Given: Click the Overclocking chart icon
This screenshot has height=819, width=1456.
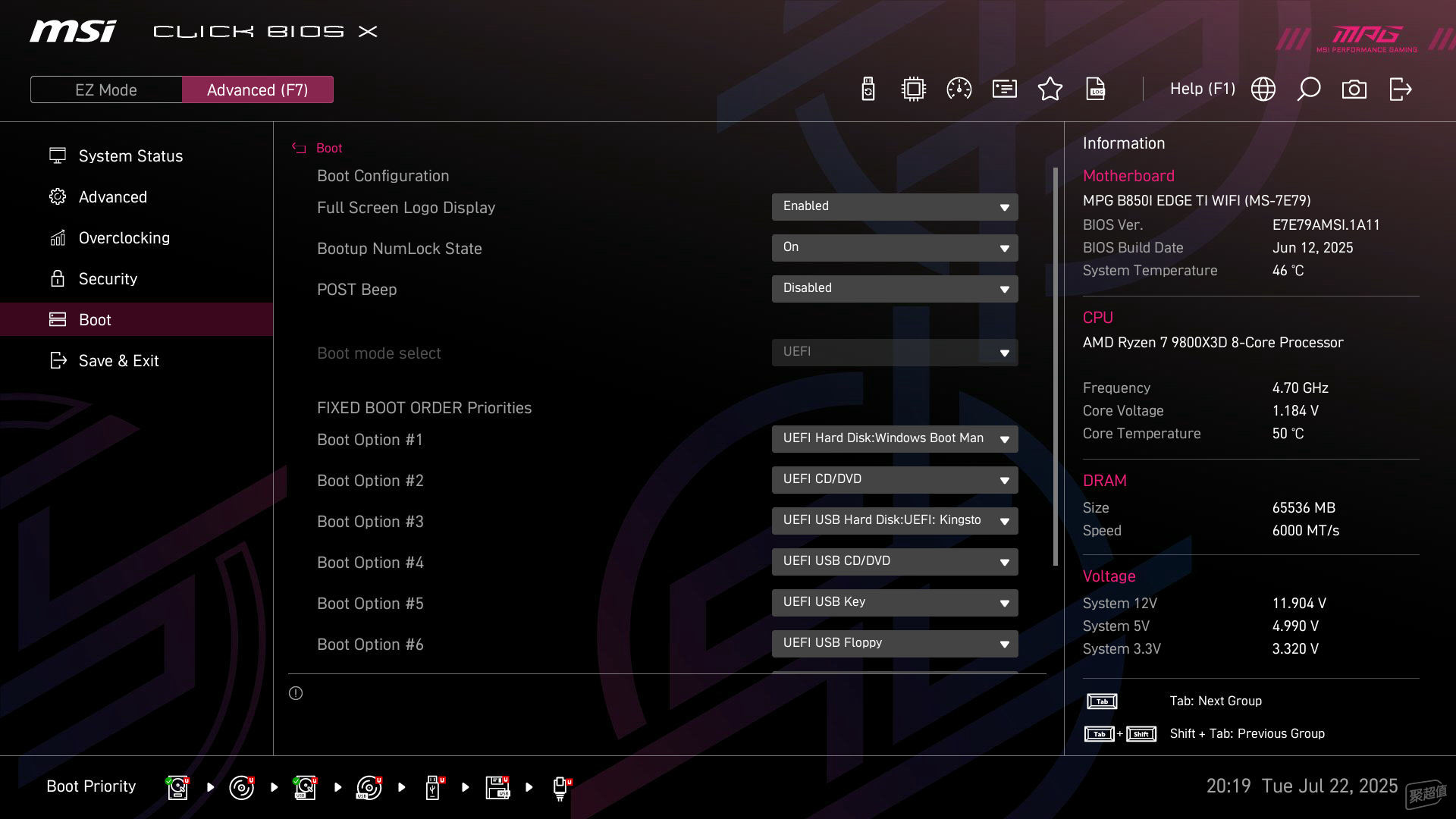Looking at the screenshot, I should [58, 238].
